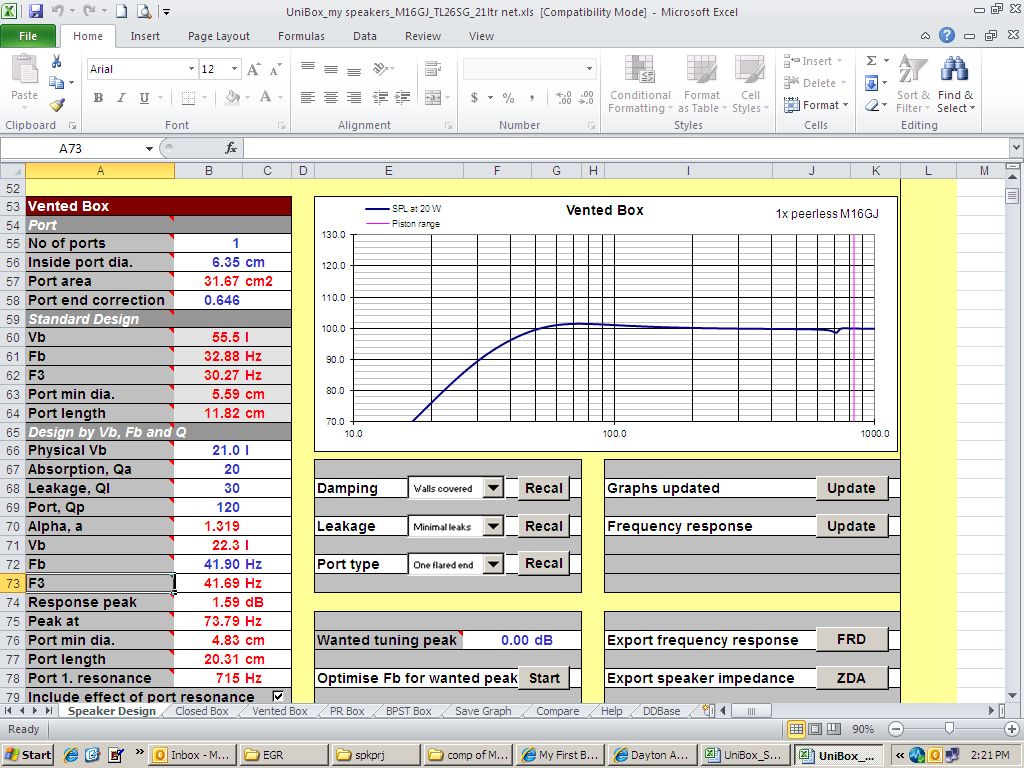Switch to Page Layout view in status bar
1024x768 pixels.
click(815, 729)
